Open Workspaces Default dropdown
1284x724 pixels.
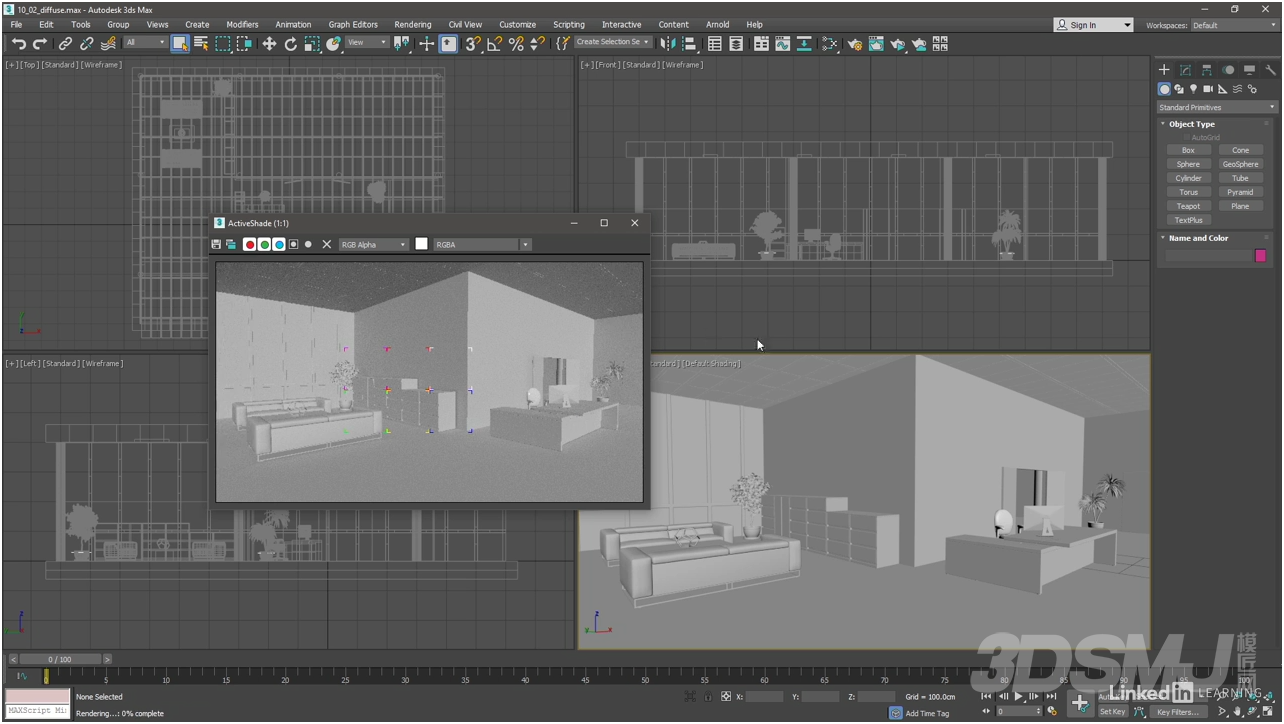point(1233,25)
